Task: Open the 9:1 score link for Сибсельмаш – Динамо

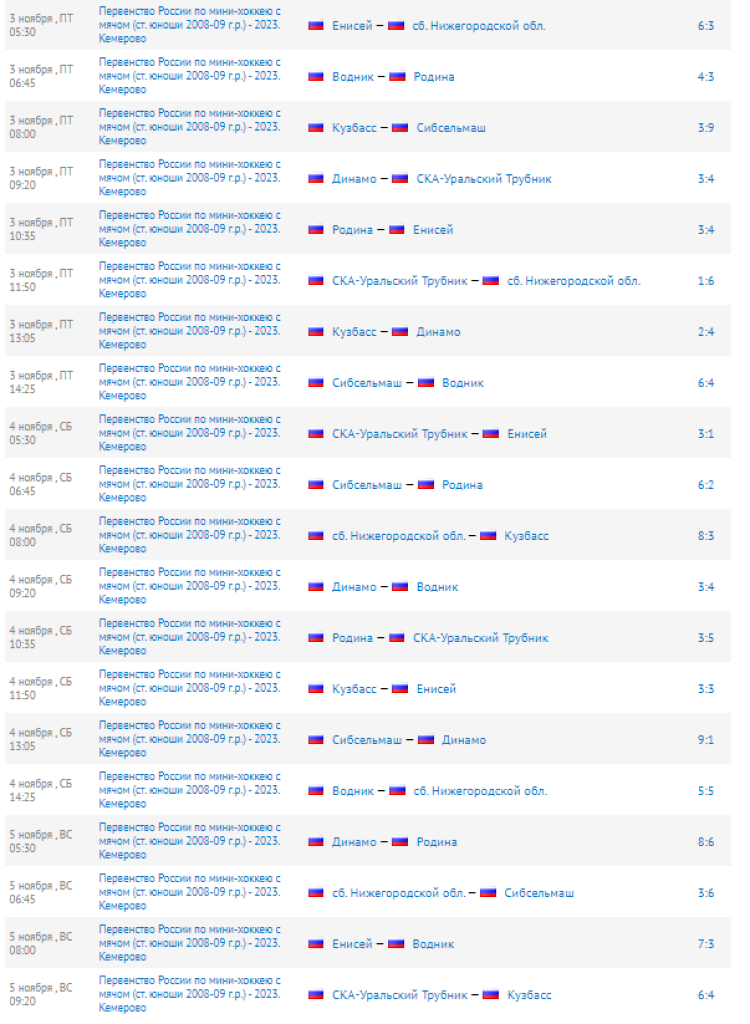Action: pos(706,739)
